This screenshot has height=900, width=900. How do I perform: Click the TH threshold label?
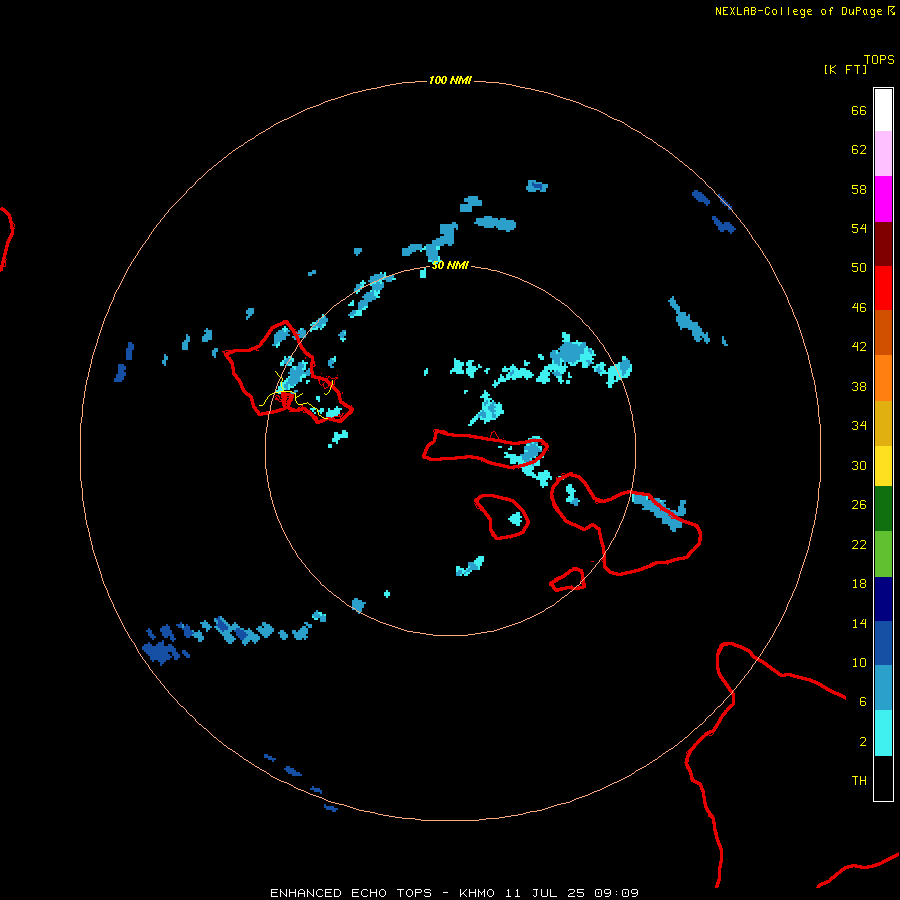(859, 781)
